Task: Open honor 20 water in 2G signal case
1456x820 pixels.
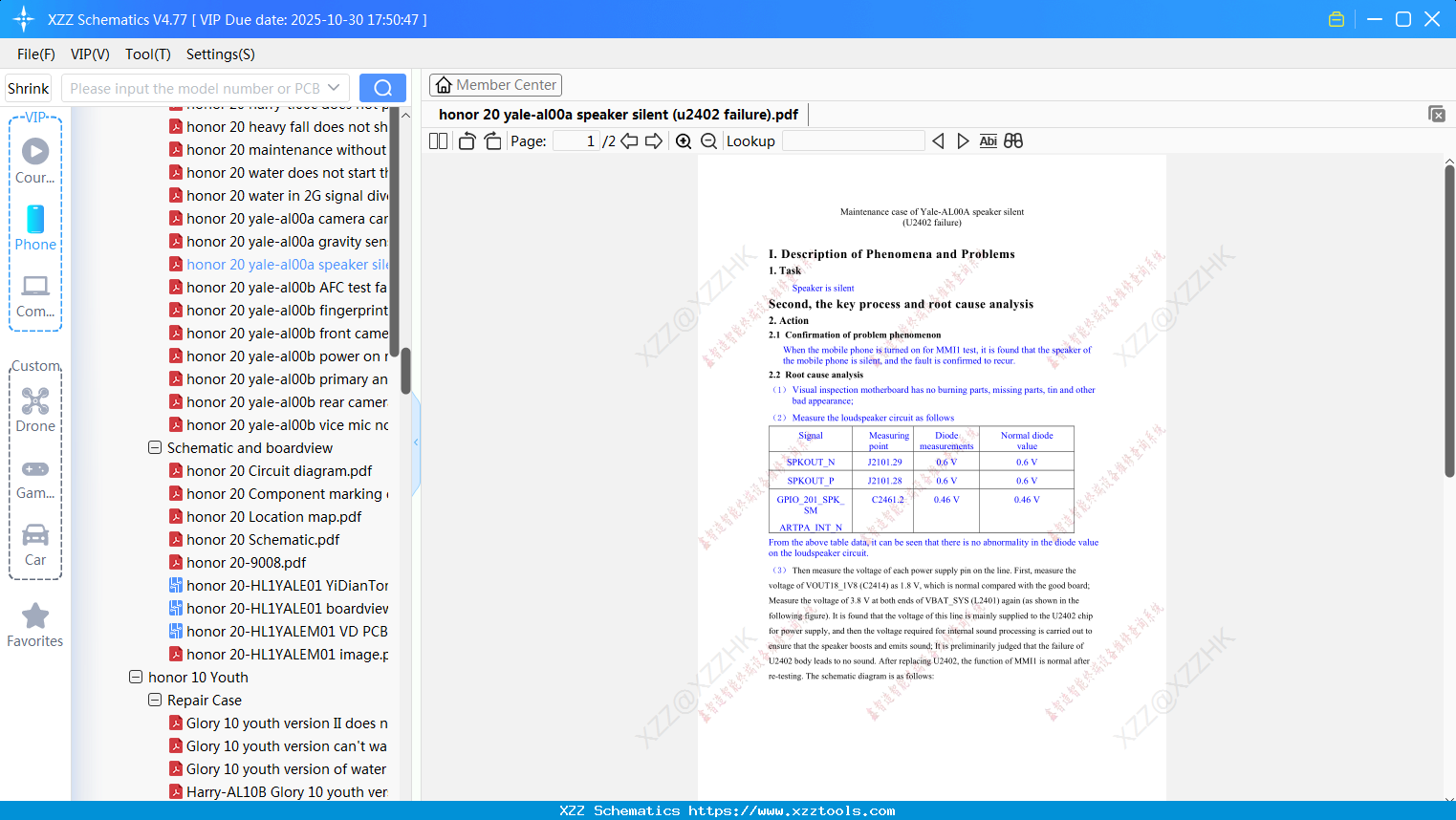Action: point(278,195)
